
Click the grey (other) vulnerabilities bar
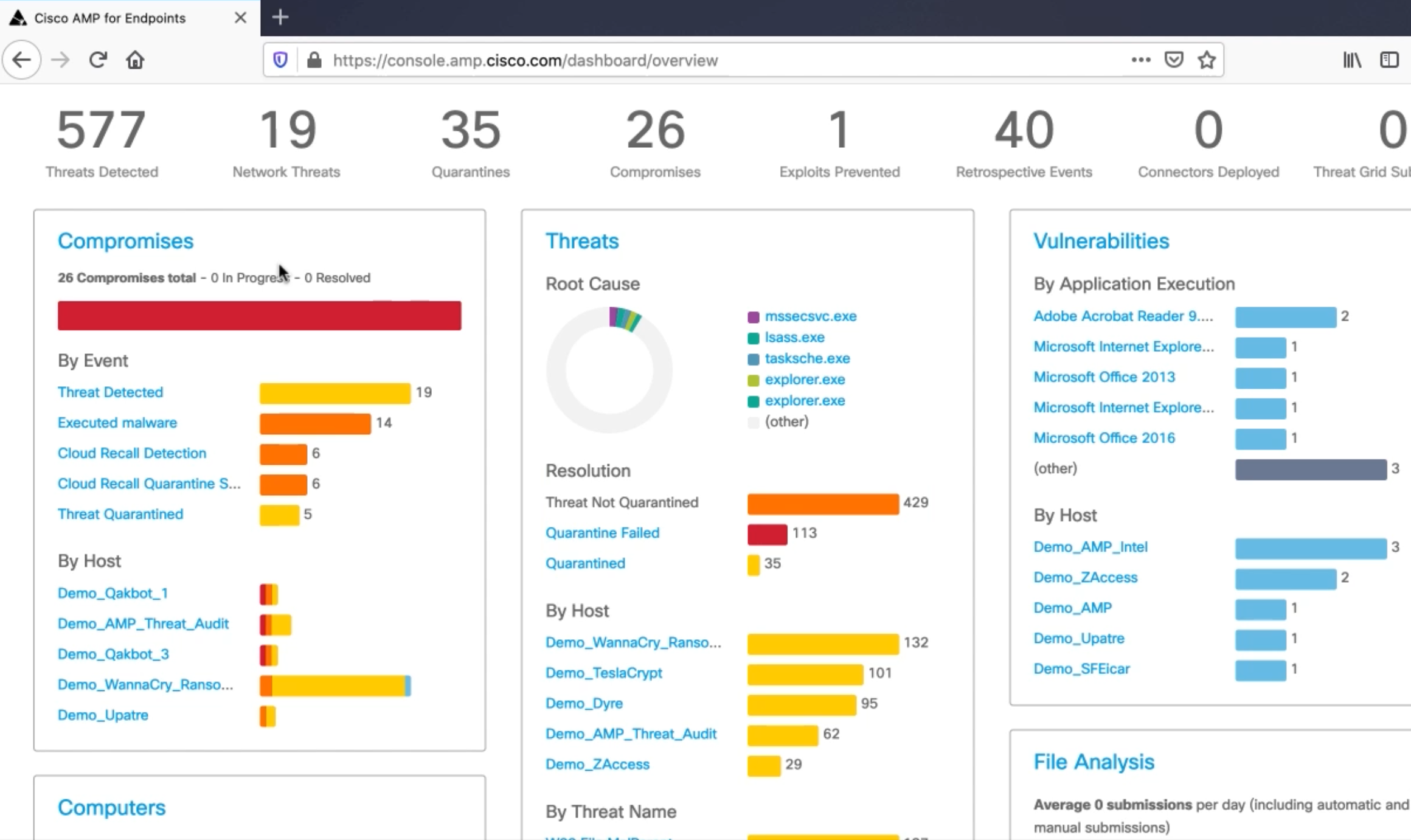(x=1311, y=470)
